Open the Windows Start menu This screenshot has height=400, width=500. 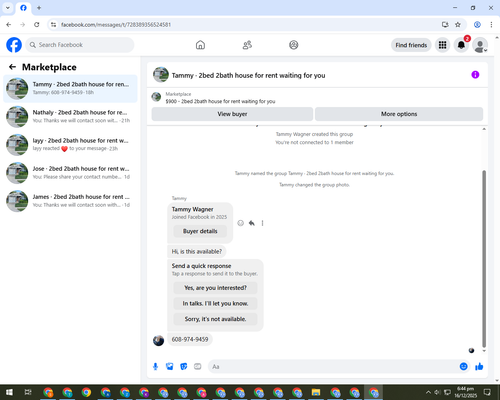tap(9, 392)
